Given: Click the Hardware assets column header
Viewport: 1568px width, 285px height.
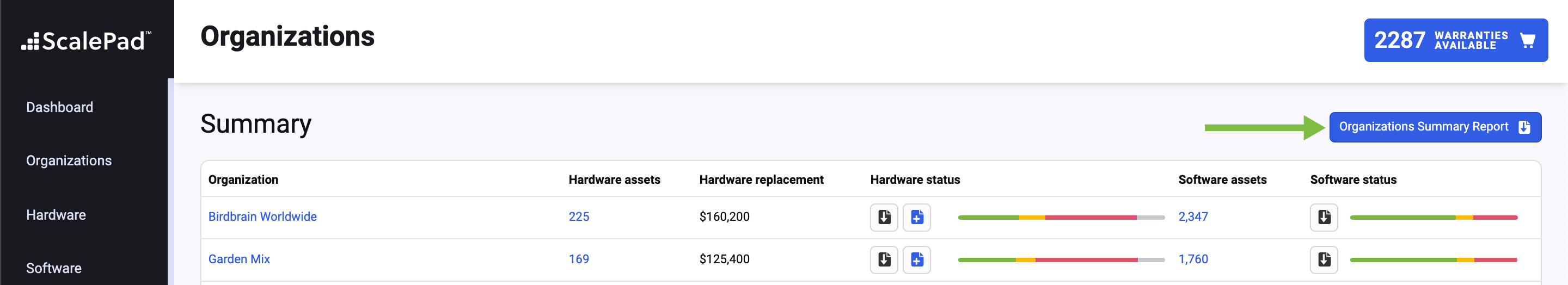Looking at the screenshot, I should pos(614,179).
